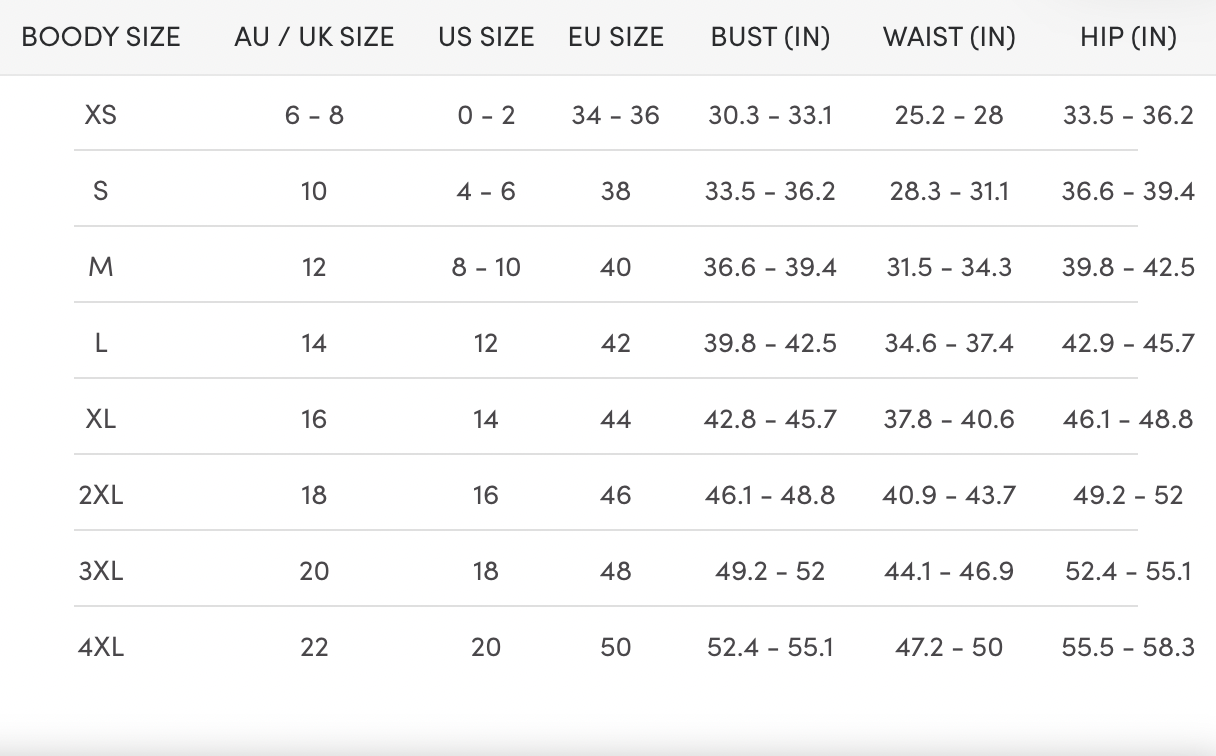Click waist value 47.2 - 50
The image size is (1216, 756).
(949, 647)
